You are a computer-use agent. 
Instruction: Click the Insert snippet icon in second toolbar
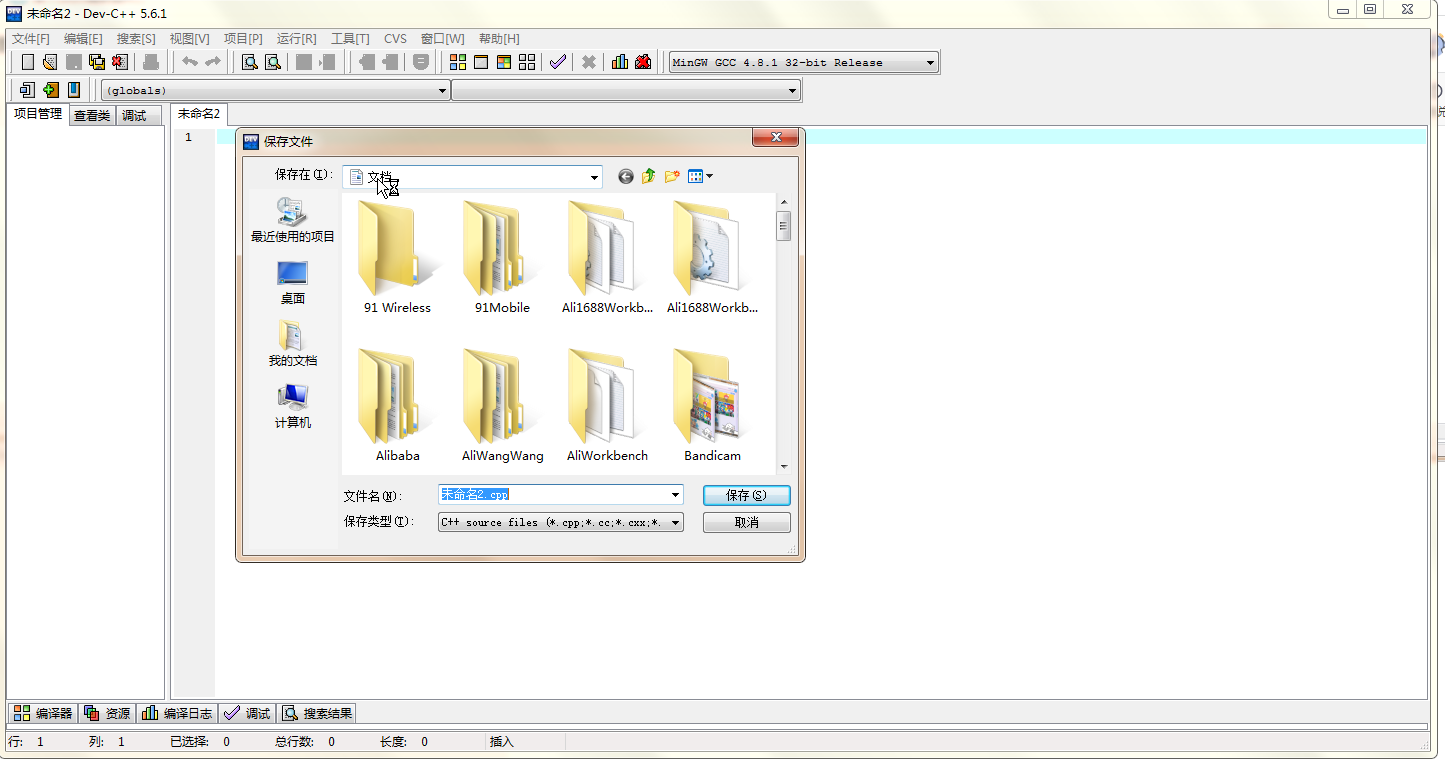pos(28,90)
